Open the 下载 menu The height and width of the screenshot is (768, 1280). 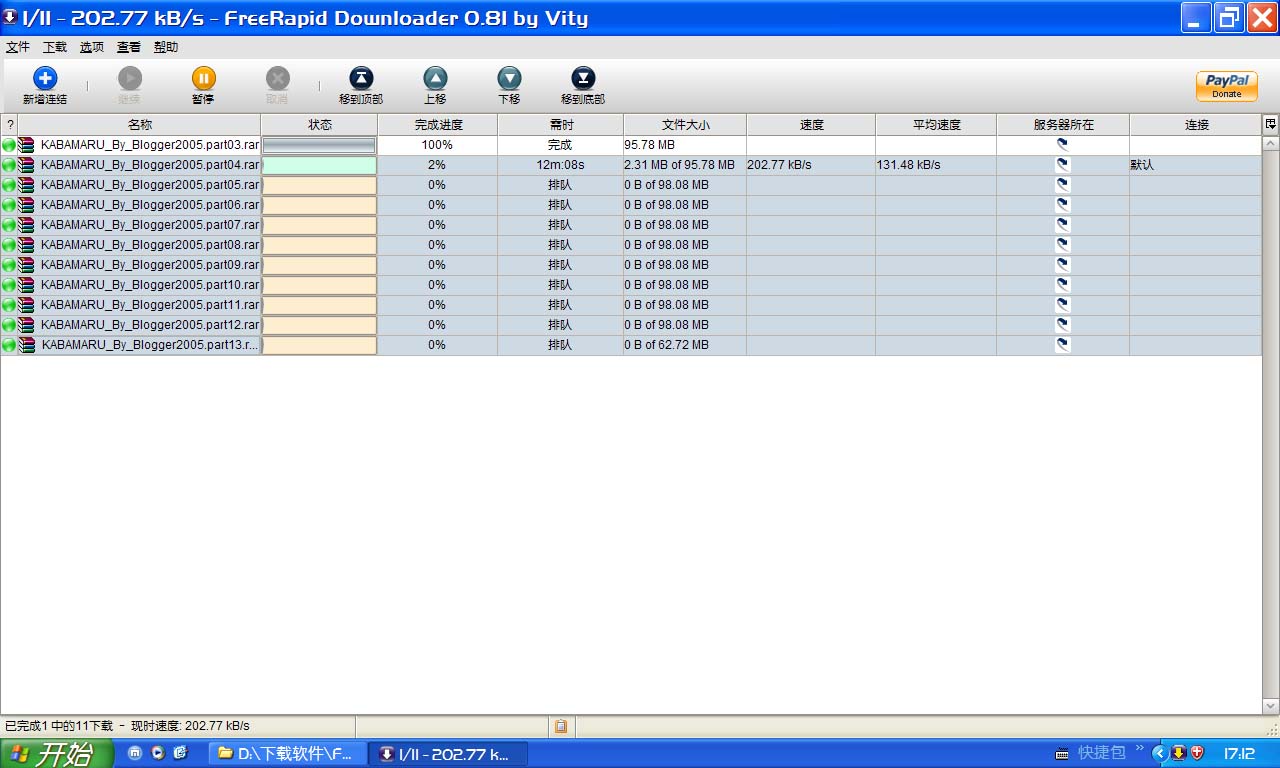(55, 47)
